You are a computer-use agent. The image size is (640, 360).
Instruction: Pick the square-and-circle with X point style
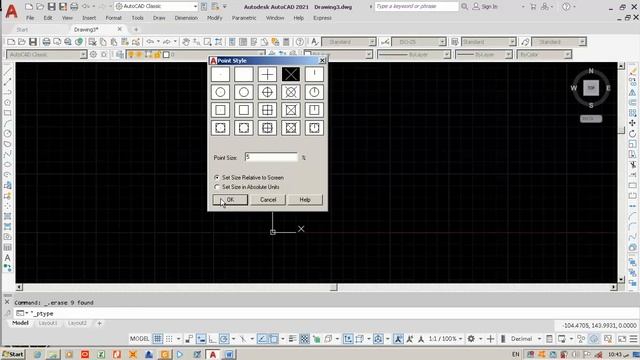[291, 128]
